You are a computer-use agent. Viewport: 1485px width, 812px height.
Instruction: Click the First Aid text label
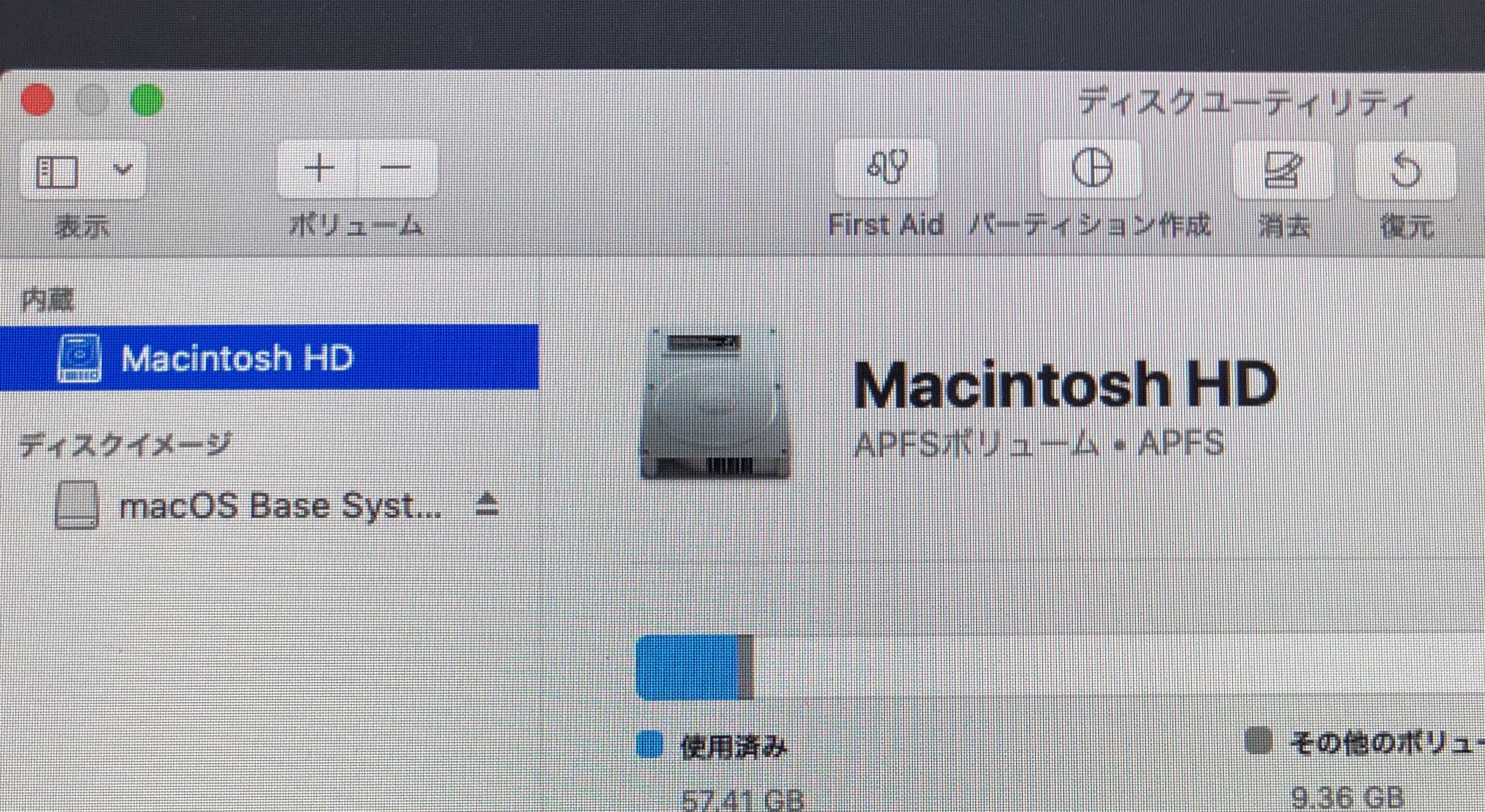[886, 224]
